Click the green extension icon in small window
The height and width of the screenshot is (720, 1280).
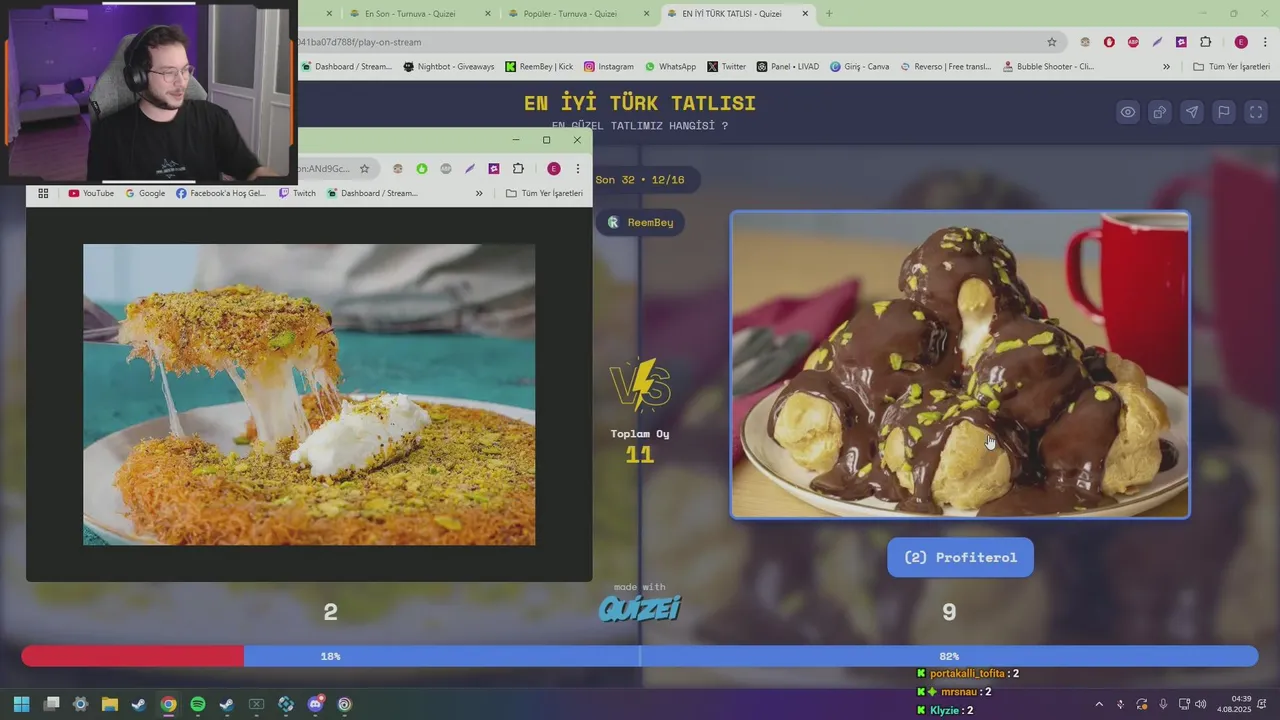(422, 169)
